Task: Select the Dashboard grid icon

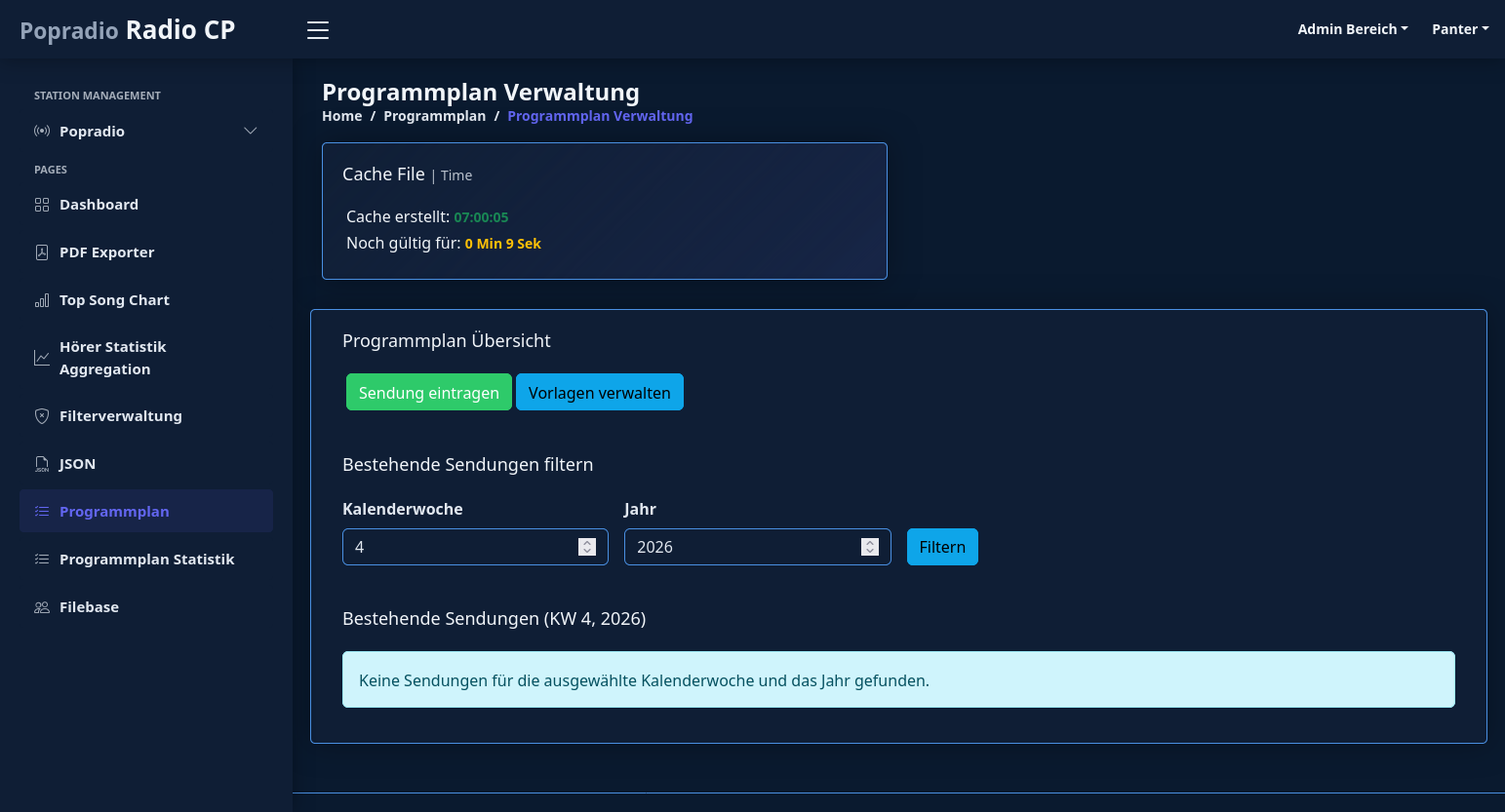Action: pos(41,204)
